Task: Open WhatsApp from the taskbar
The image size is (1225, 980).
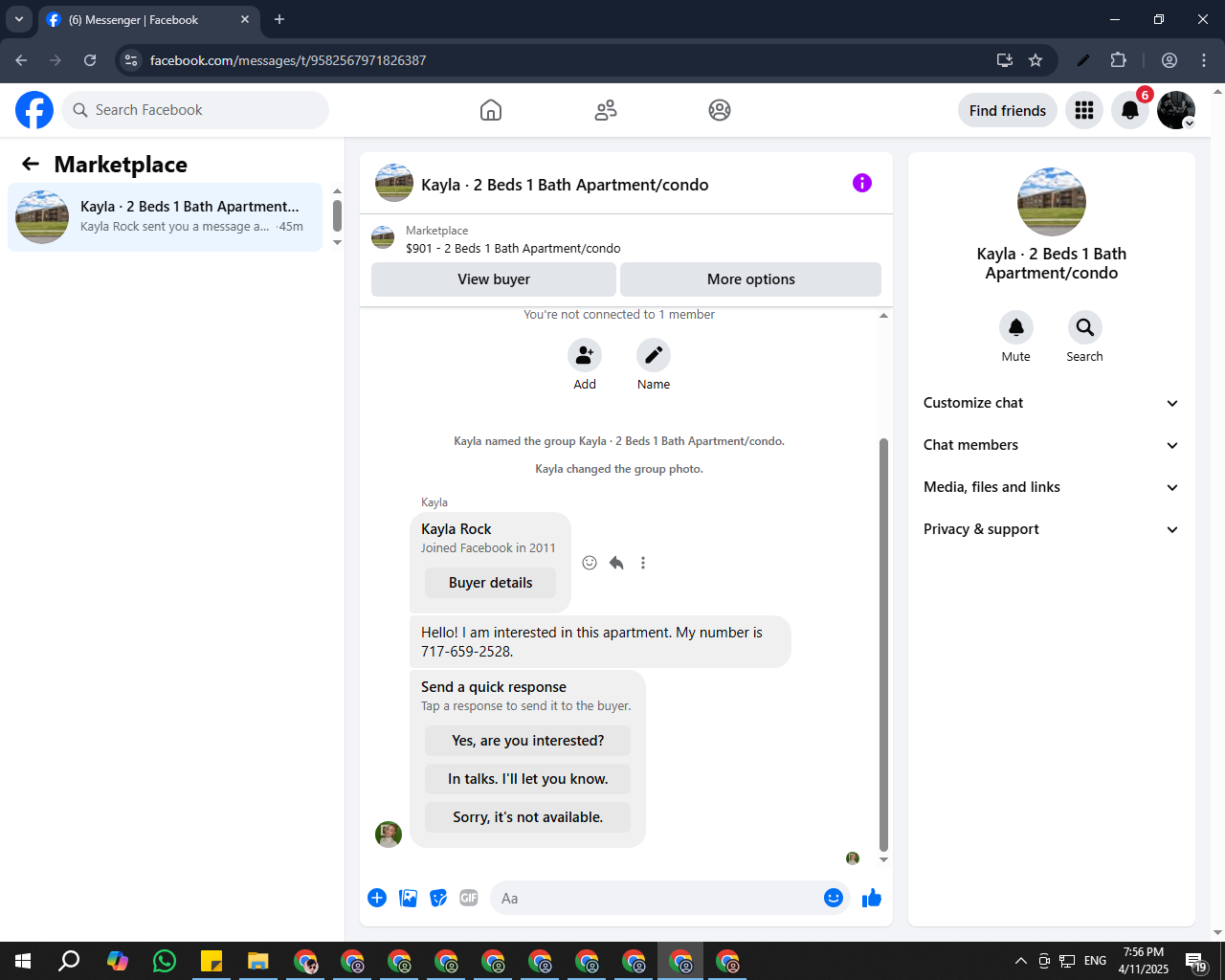Action: click(x=165, y=961)
